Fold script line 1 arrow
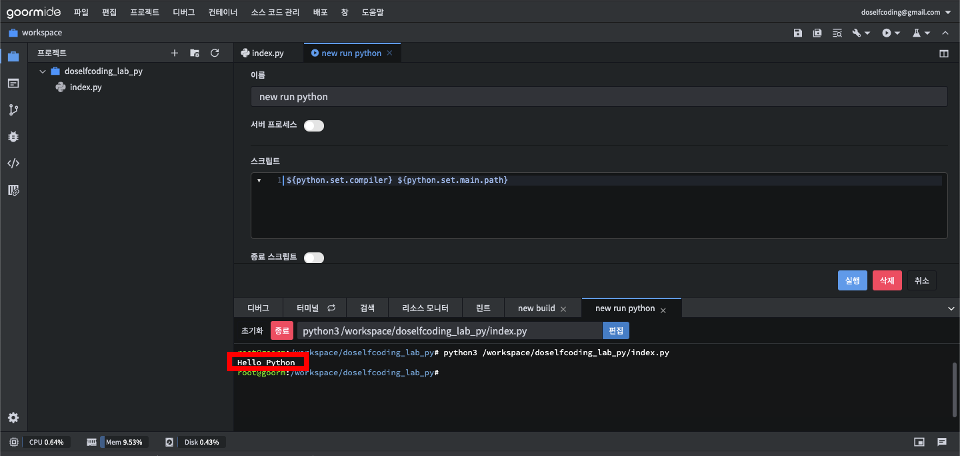Screen dimensions: 960x456 tap(259, 181)
